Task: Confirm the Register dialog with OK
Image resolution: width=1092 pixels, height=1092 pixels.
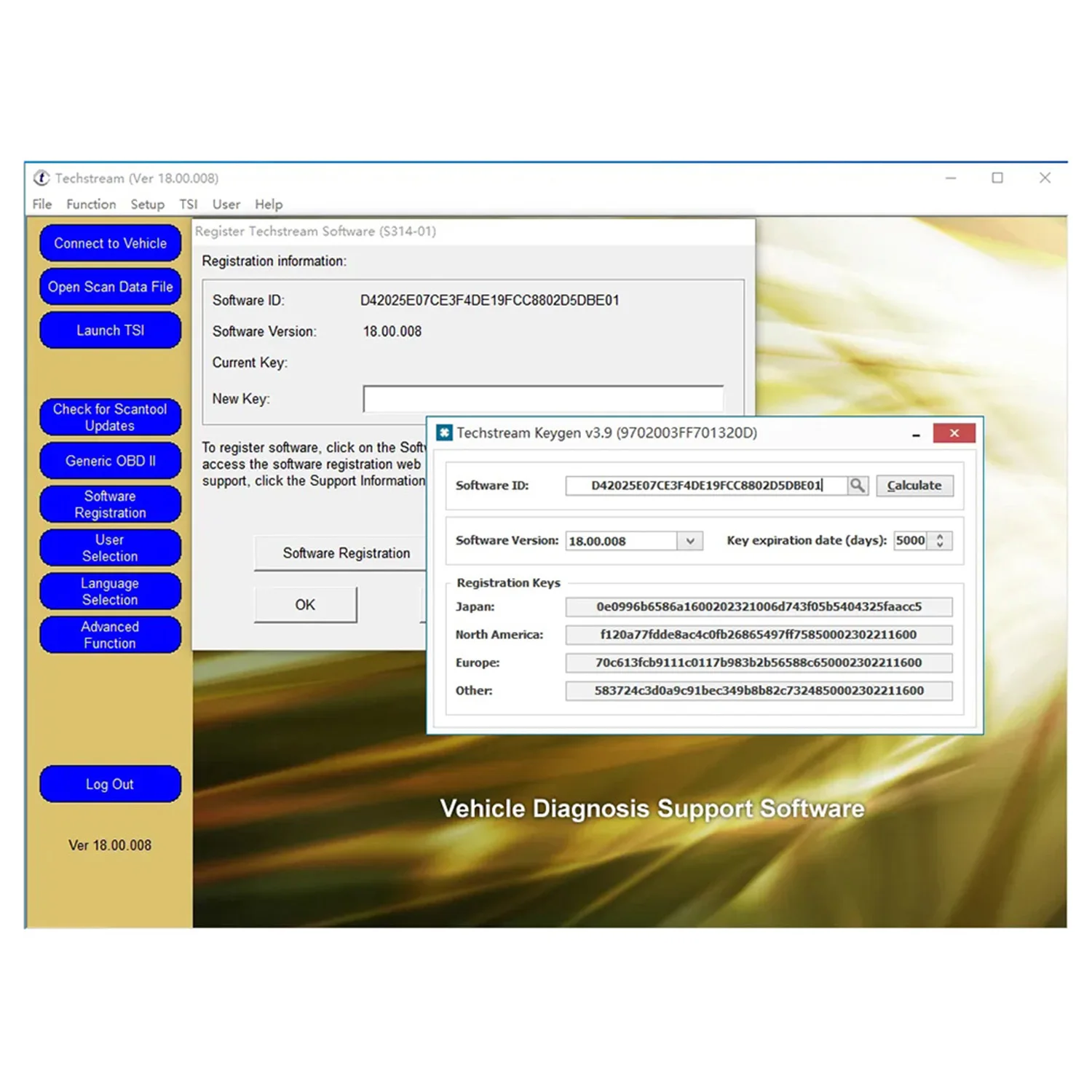Action: [306, 605]
